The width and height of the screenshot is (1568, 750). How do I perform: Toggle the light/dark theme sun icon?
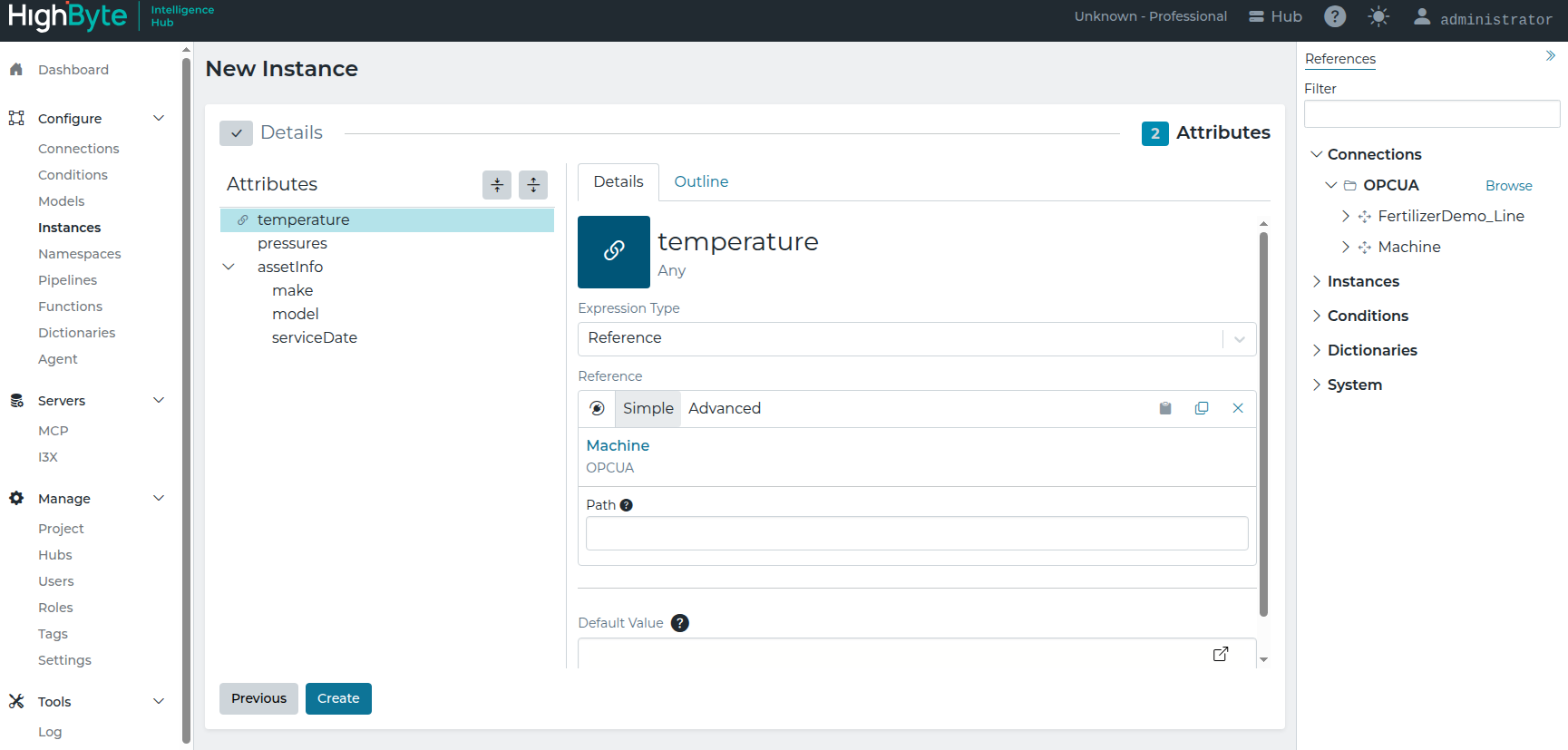[1378, 16]
